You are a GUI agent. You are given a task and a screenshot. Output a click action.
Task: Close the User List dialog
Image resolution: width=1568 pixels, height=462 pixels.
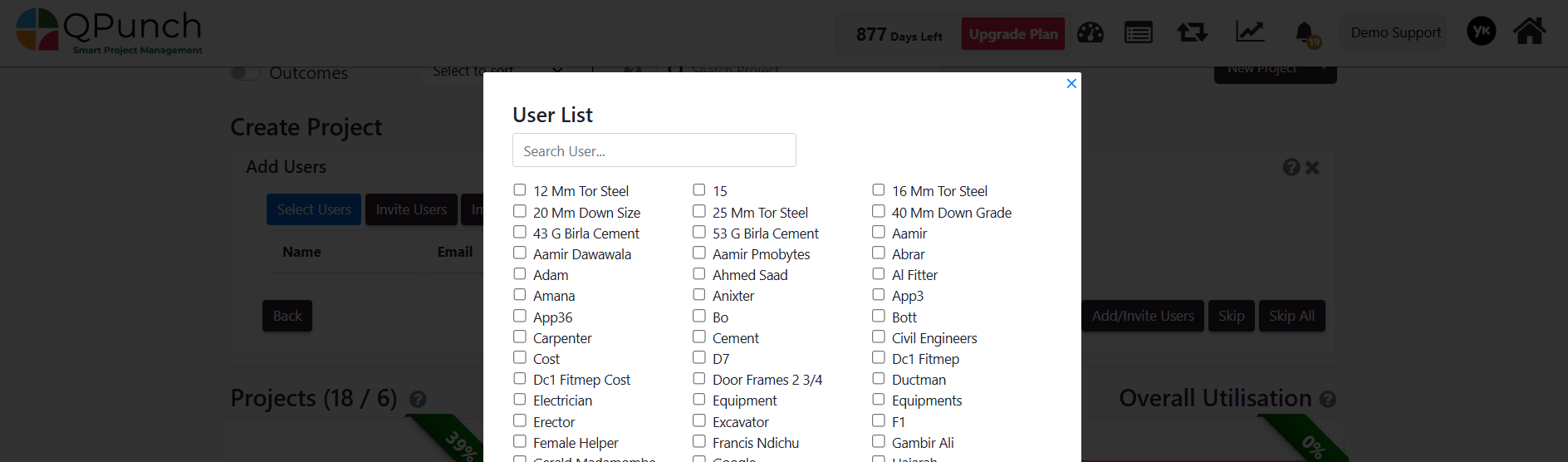pyautogui.click(x=1071, y=83)
